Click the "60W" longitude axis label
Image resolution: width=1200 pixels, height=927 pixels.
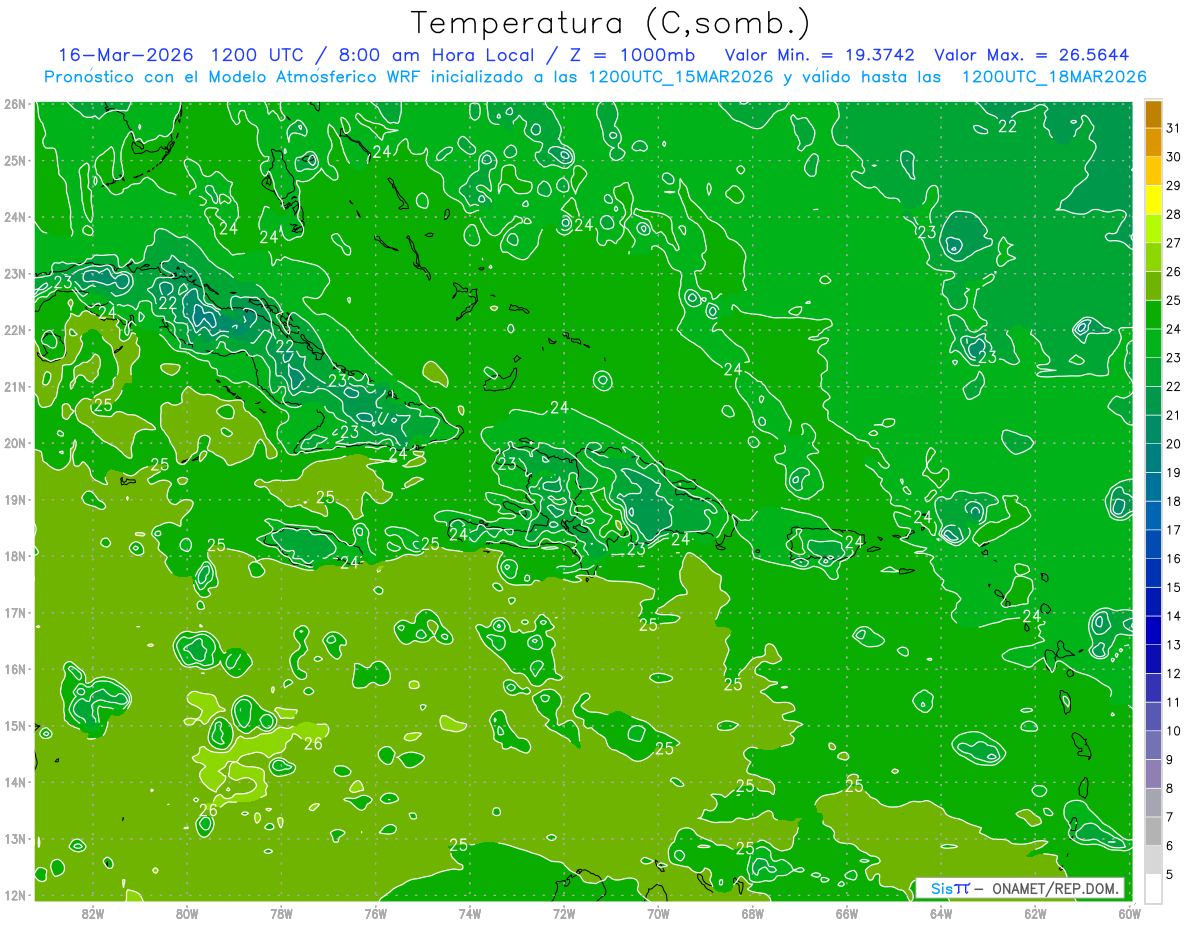coord(1130,913)
